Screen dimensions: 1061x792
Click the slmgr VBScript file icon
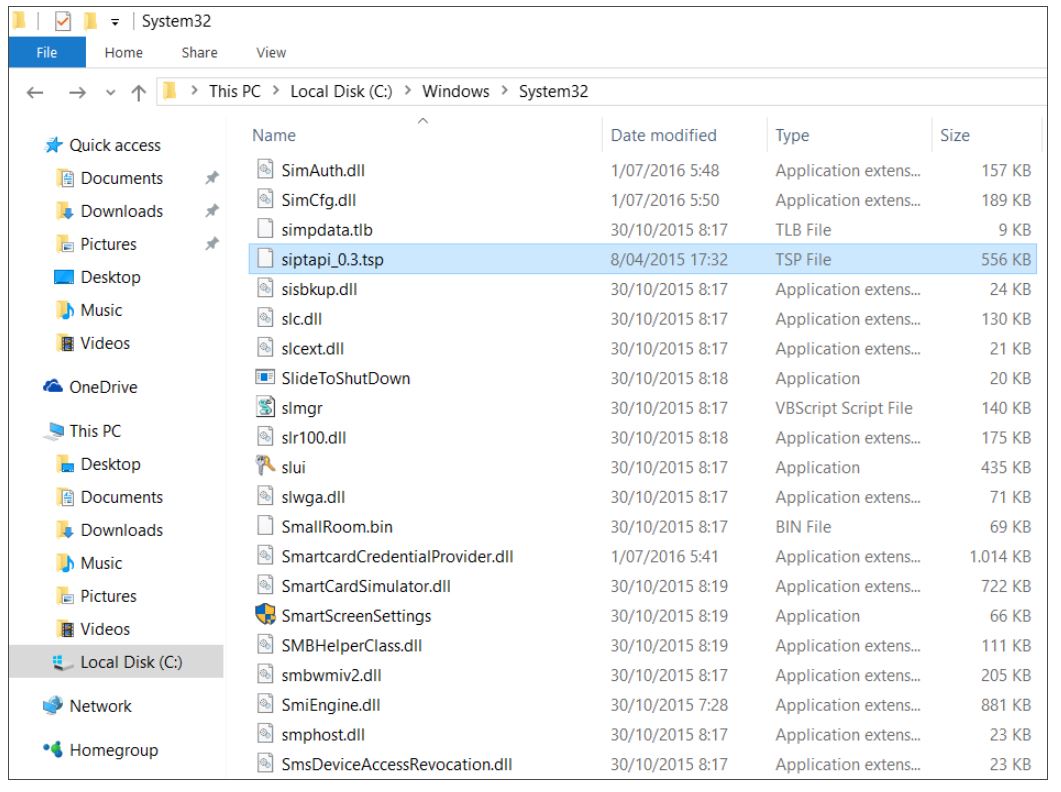tap(264, 408)
